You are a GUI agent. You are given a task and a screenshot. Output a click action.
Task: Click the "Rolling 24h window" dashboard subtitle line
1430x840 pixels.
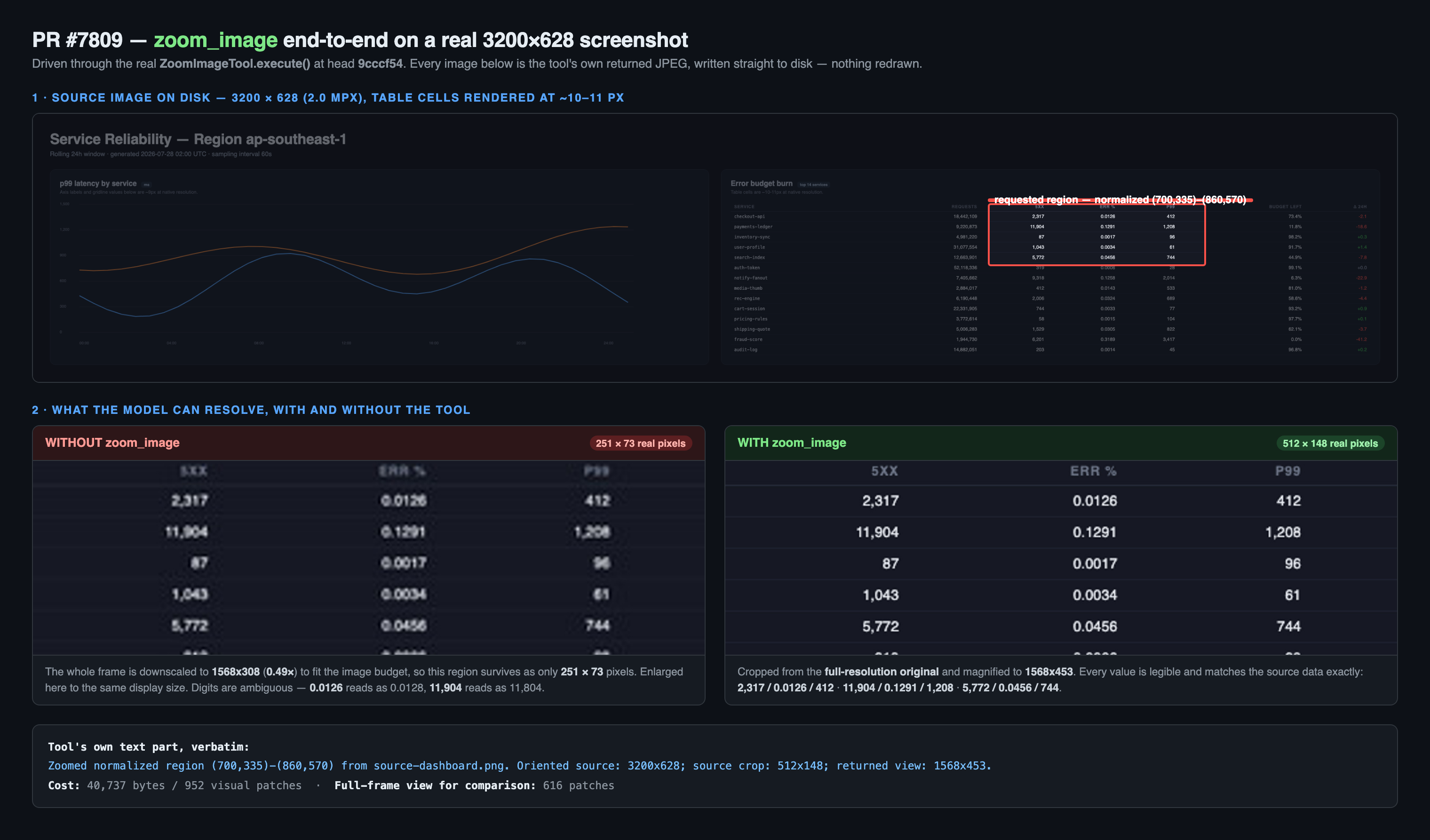(x=160, y=154)
